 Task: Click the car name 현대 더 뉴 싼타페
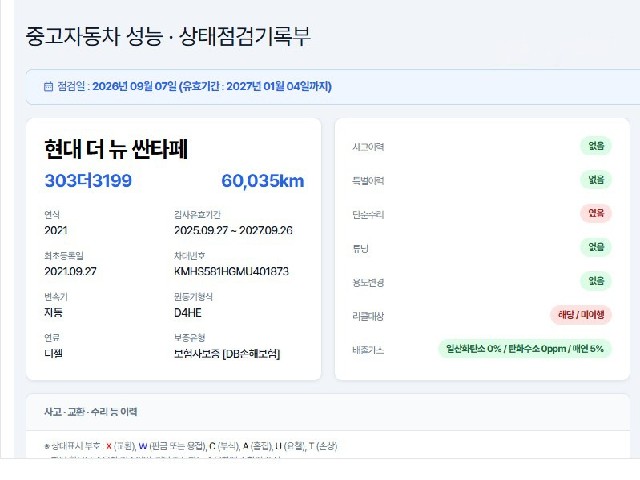coord(116,149)
